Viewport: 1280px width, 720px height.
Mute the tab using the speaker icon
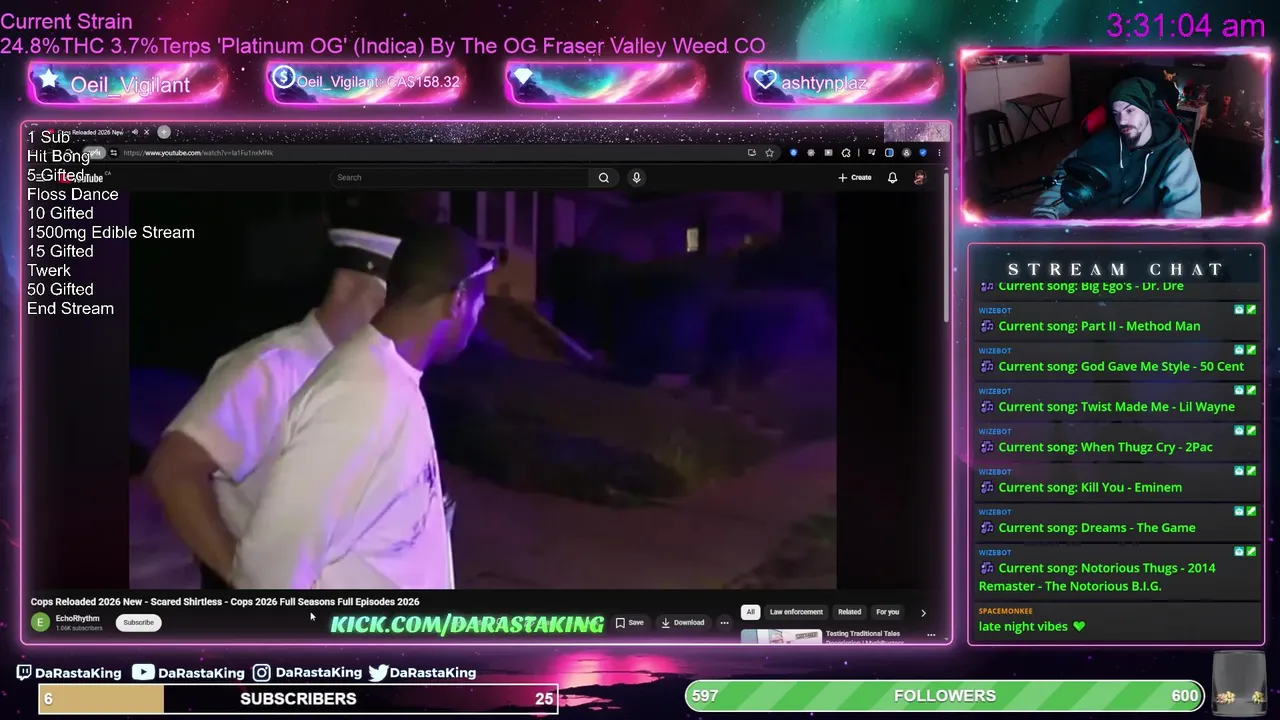(133, 132)
